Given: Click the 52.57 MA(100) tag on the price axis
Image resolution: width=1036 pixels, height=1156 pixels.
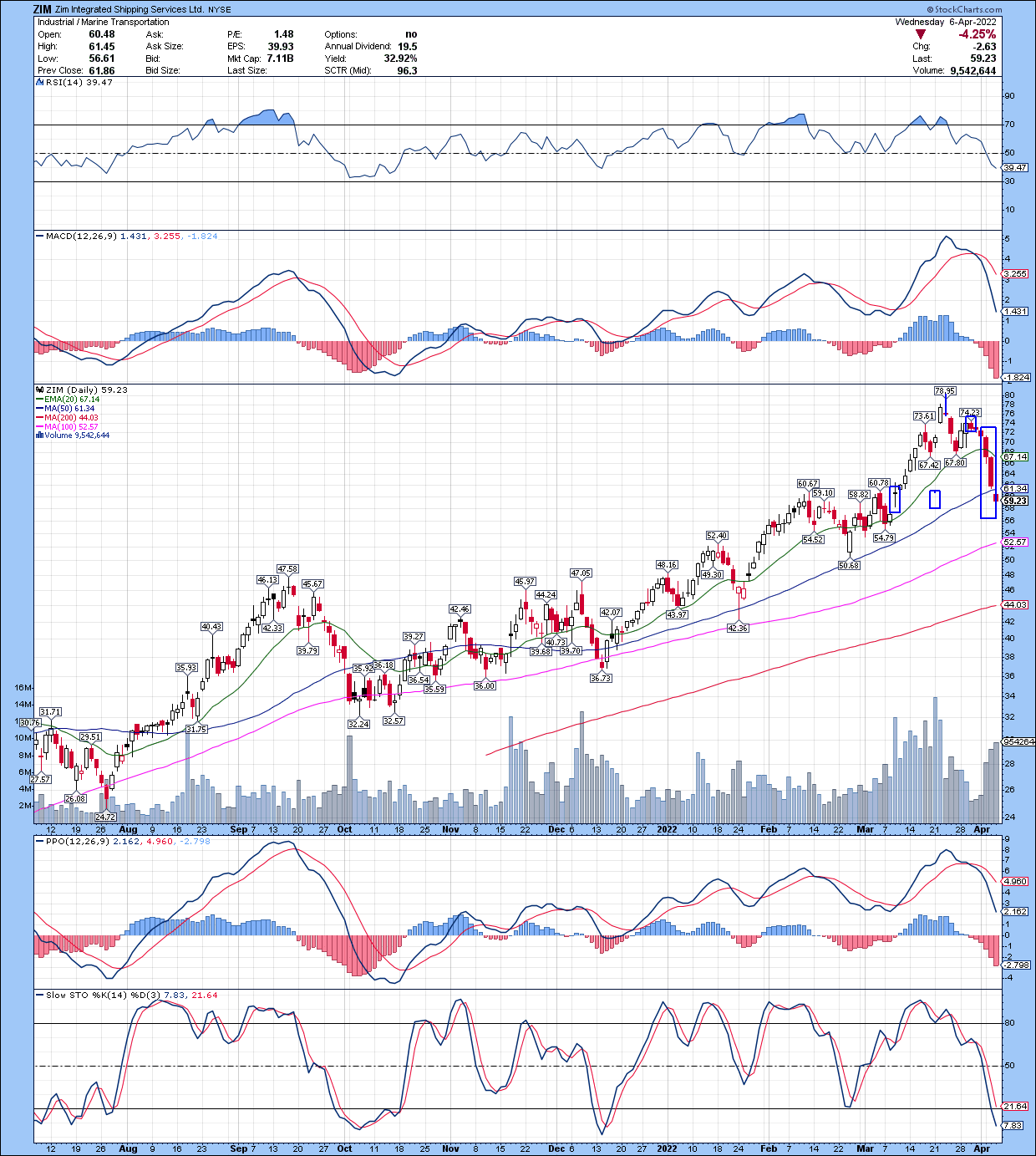Looking at the screenshot, I should pos(1015,543).
